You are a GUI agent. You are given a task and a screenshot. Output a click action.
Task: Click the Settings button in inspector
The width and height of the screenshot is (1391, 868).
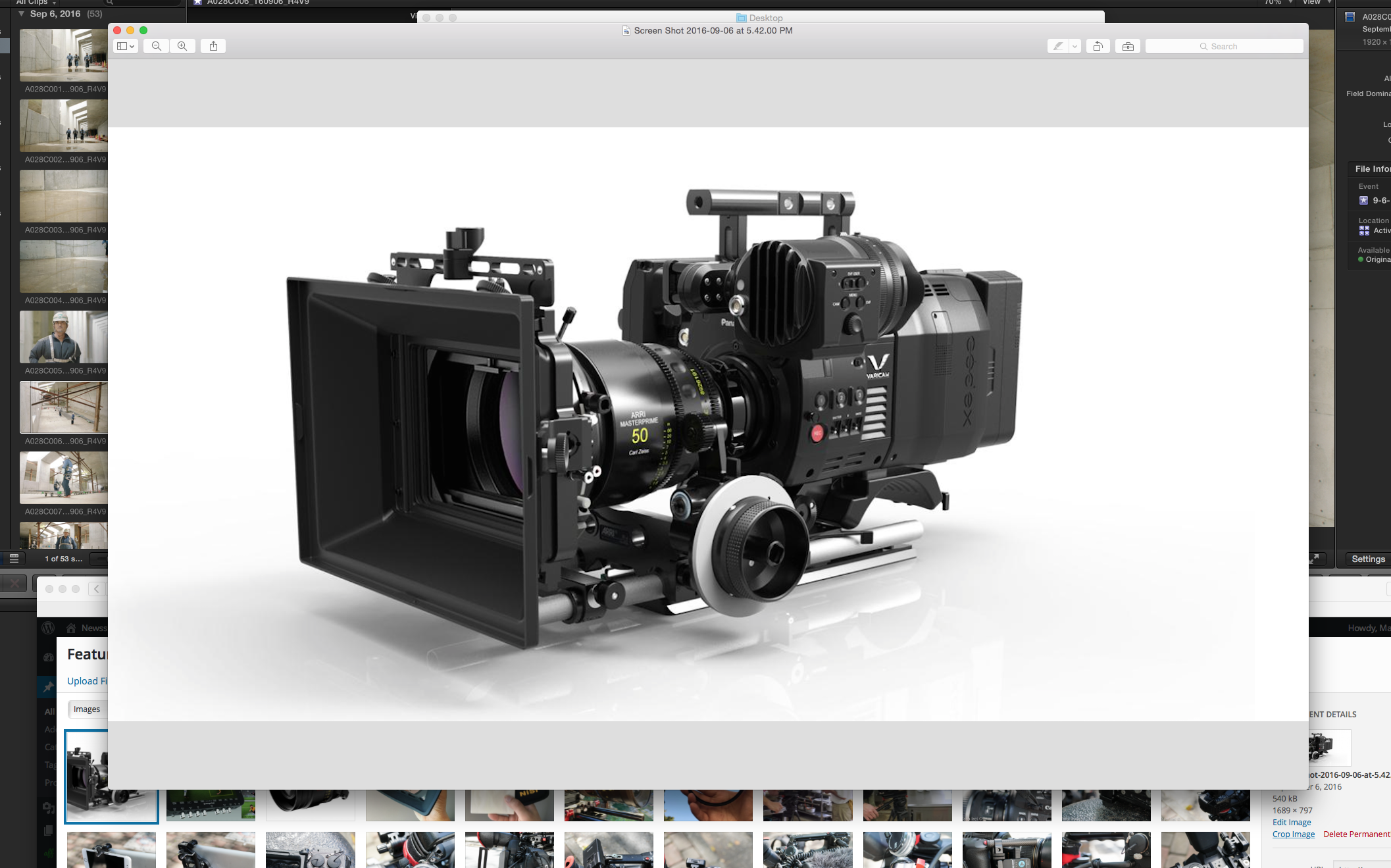(1368, 559)
